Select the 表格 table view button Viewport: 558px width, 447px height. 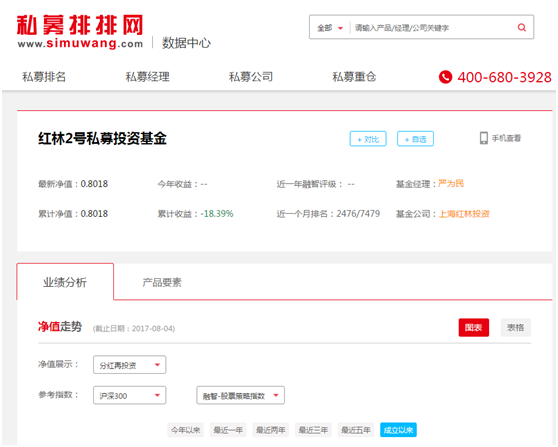(x=516, y=327)
